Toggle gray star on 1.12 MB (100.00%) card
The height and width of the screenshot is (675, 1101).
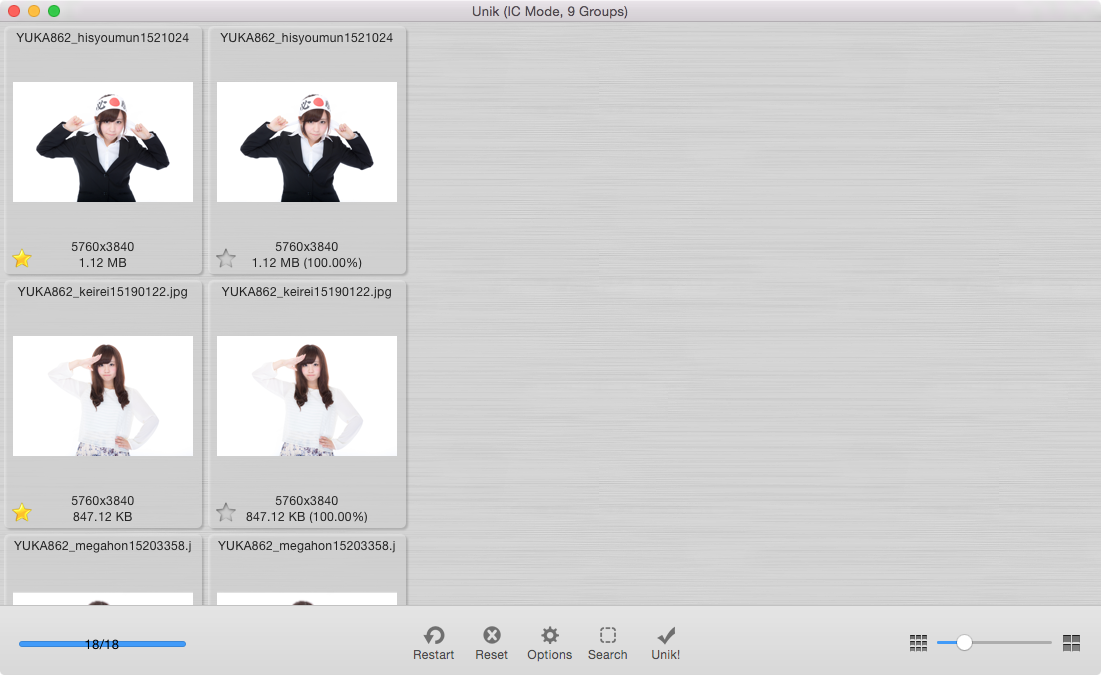pyautogui.click(x=226, y=258)
